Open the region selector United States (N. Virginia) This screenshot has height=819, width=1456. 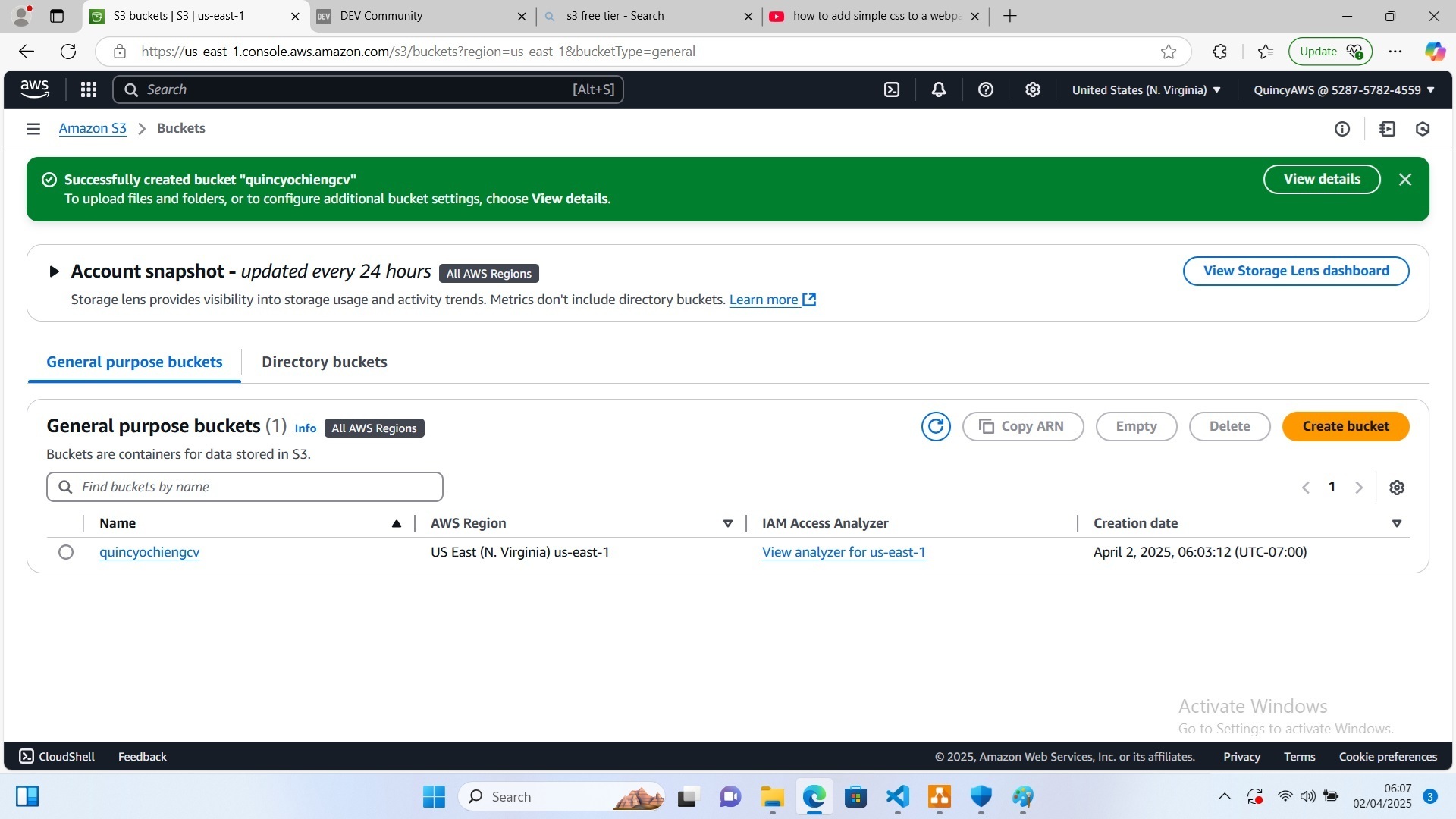click(1146, 89)
